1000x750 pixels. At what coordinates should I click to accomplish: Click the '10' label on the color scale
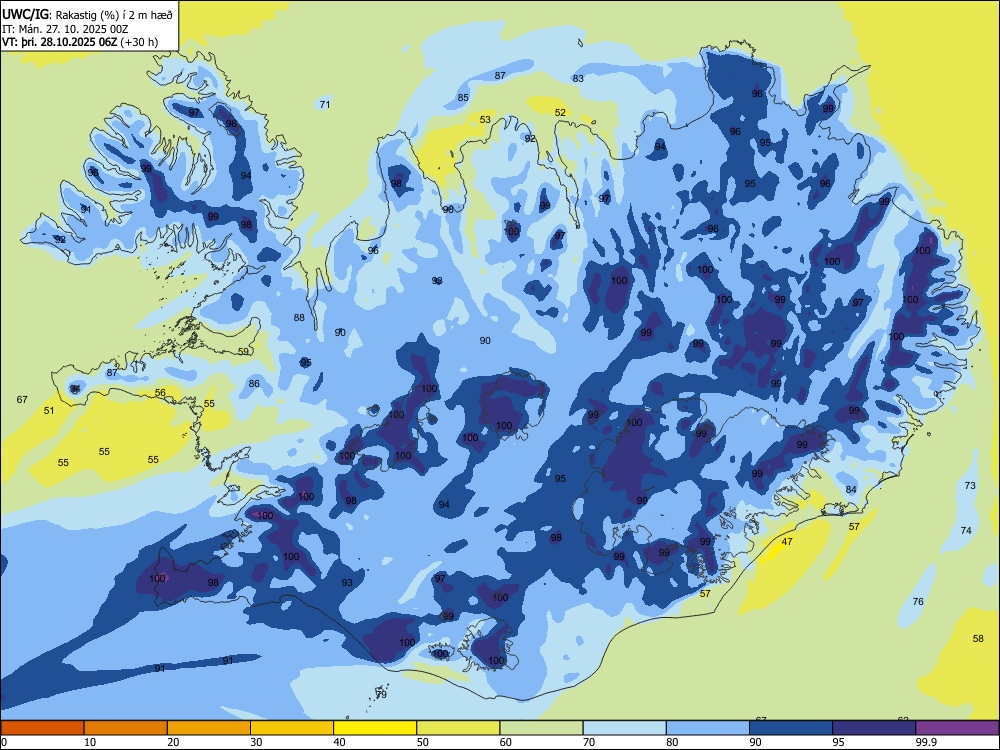(x=90, y=742)
